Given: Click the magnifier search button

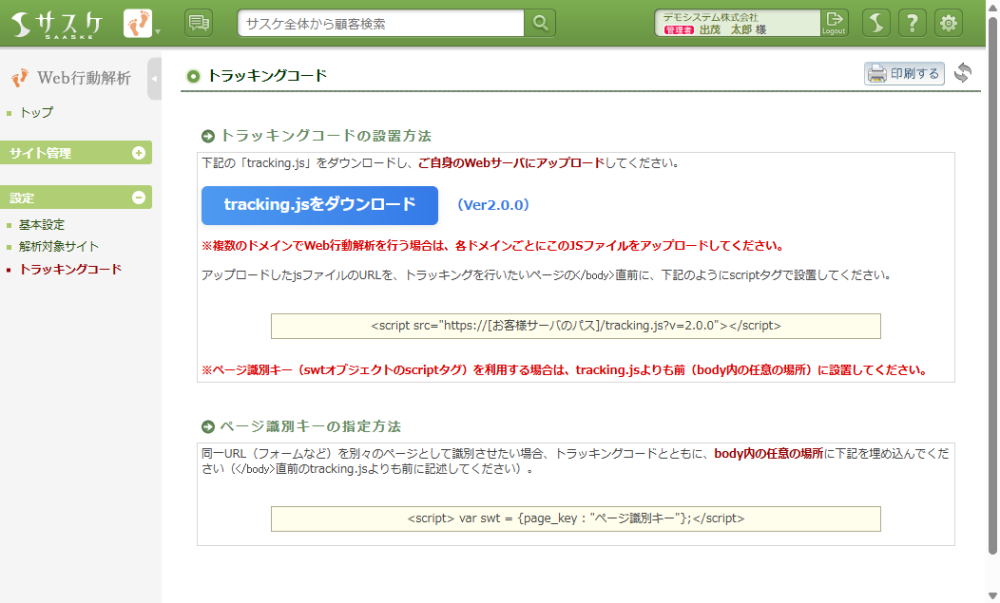Looking at the screenshot, I should coord(539,23).
